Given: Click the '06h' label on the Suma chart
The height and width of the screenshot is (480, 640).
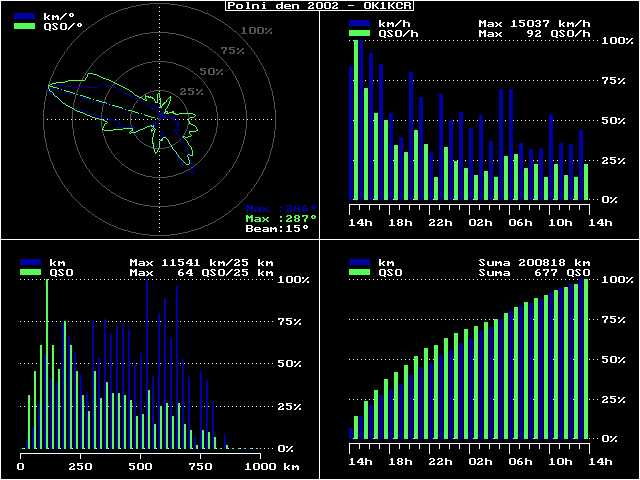Looking at the screenshot, I should [520, 462].
